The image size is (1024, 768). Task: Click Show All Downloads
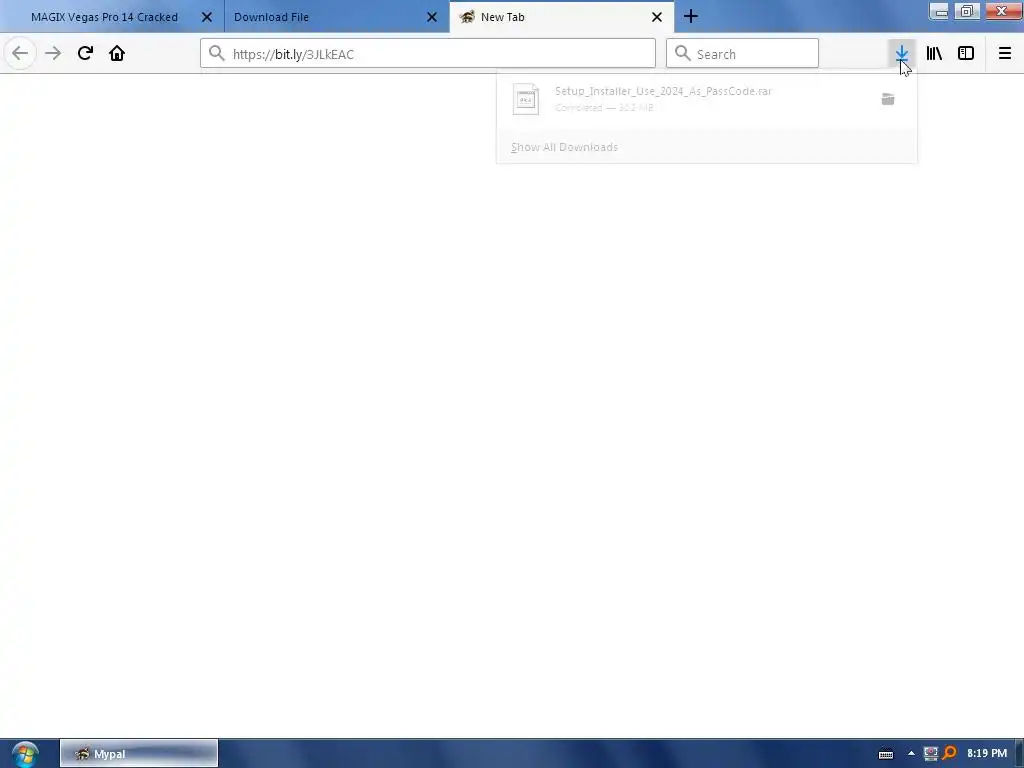[564, 147]
